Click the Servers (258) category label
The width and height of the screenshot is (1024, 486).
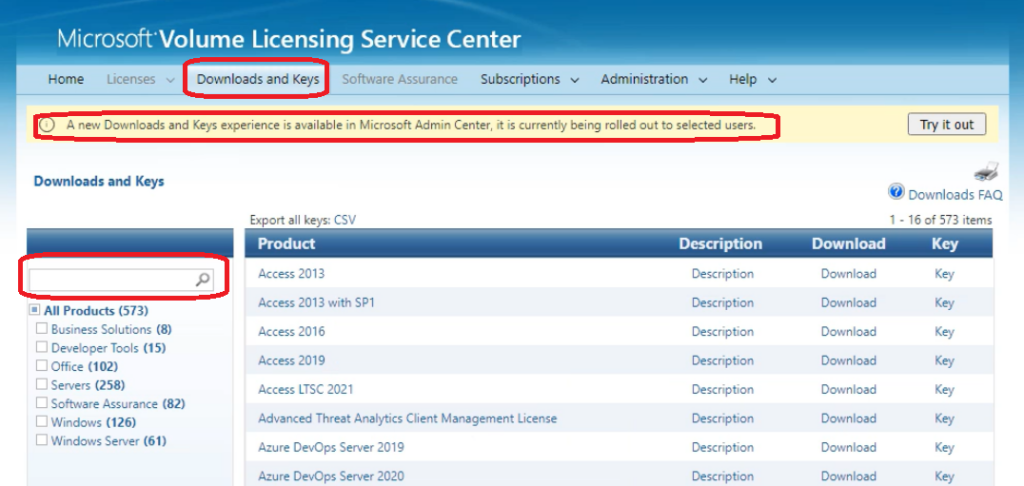pyautogui.click(x=88, y=385)
